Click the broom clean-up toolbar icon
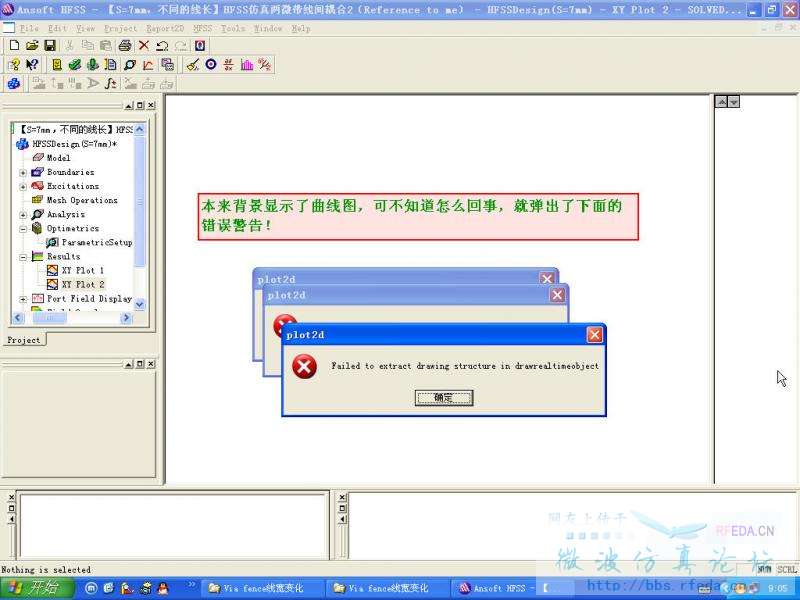The width and height of the screenshot is (800, 600). [192, 65]
